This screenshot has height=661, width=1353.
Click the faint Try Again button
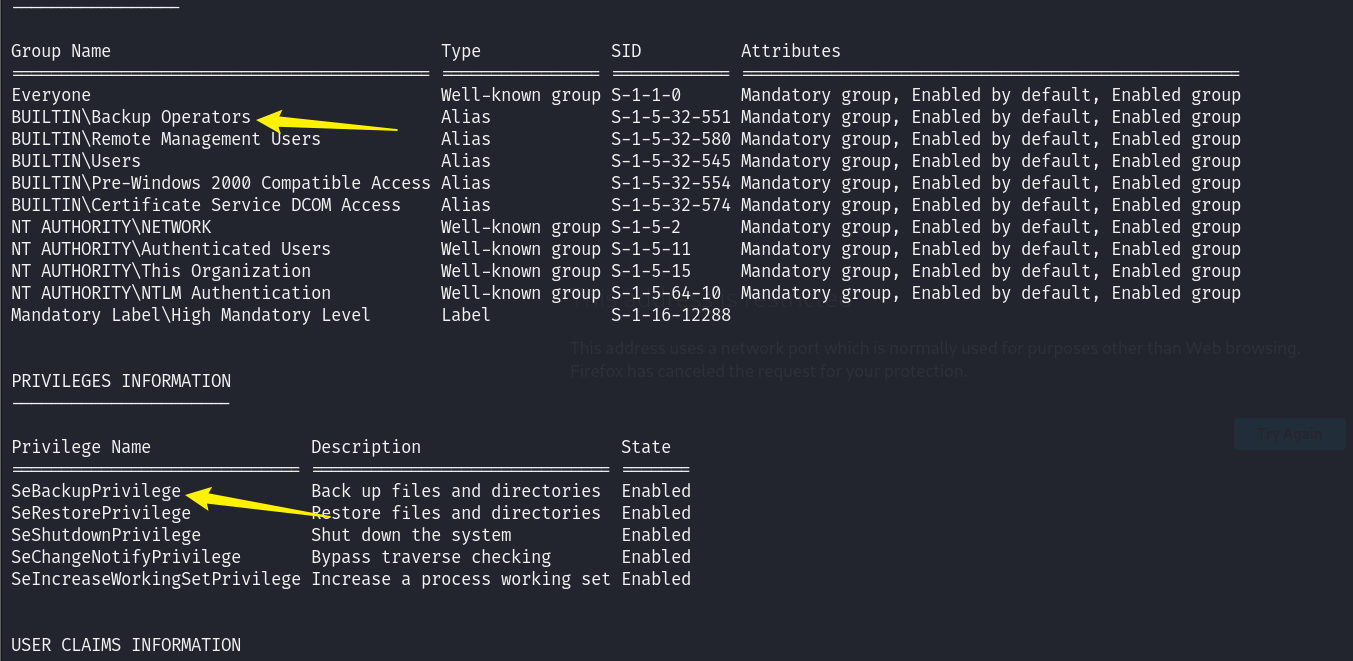(x=1290, y=434)
